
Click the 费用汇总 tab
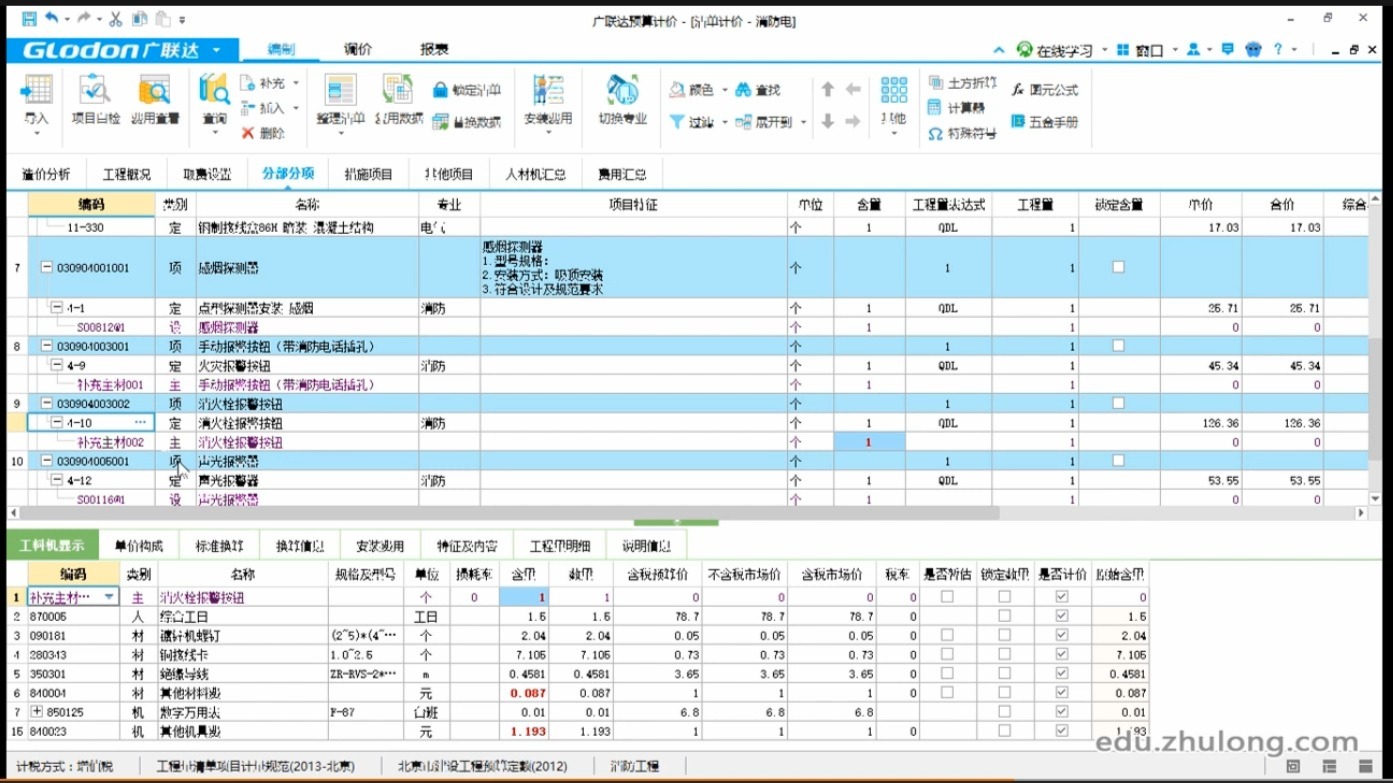(622, 174)
